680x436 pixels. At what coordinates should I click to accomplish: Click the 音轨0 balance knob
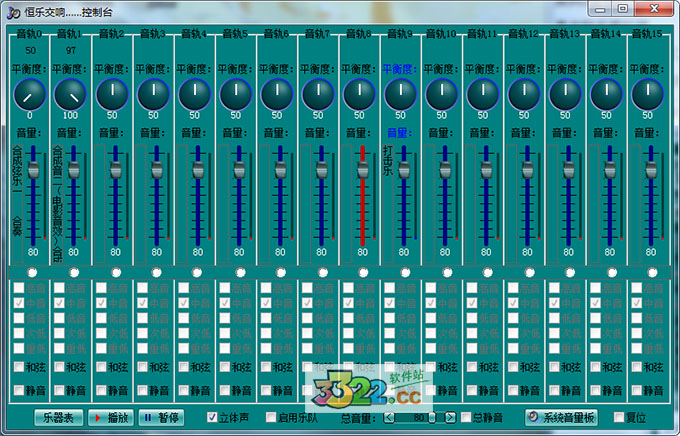pyautogui.click(x=29, y=94)
